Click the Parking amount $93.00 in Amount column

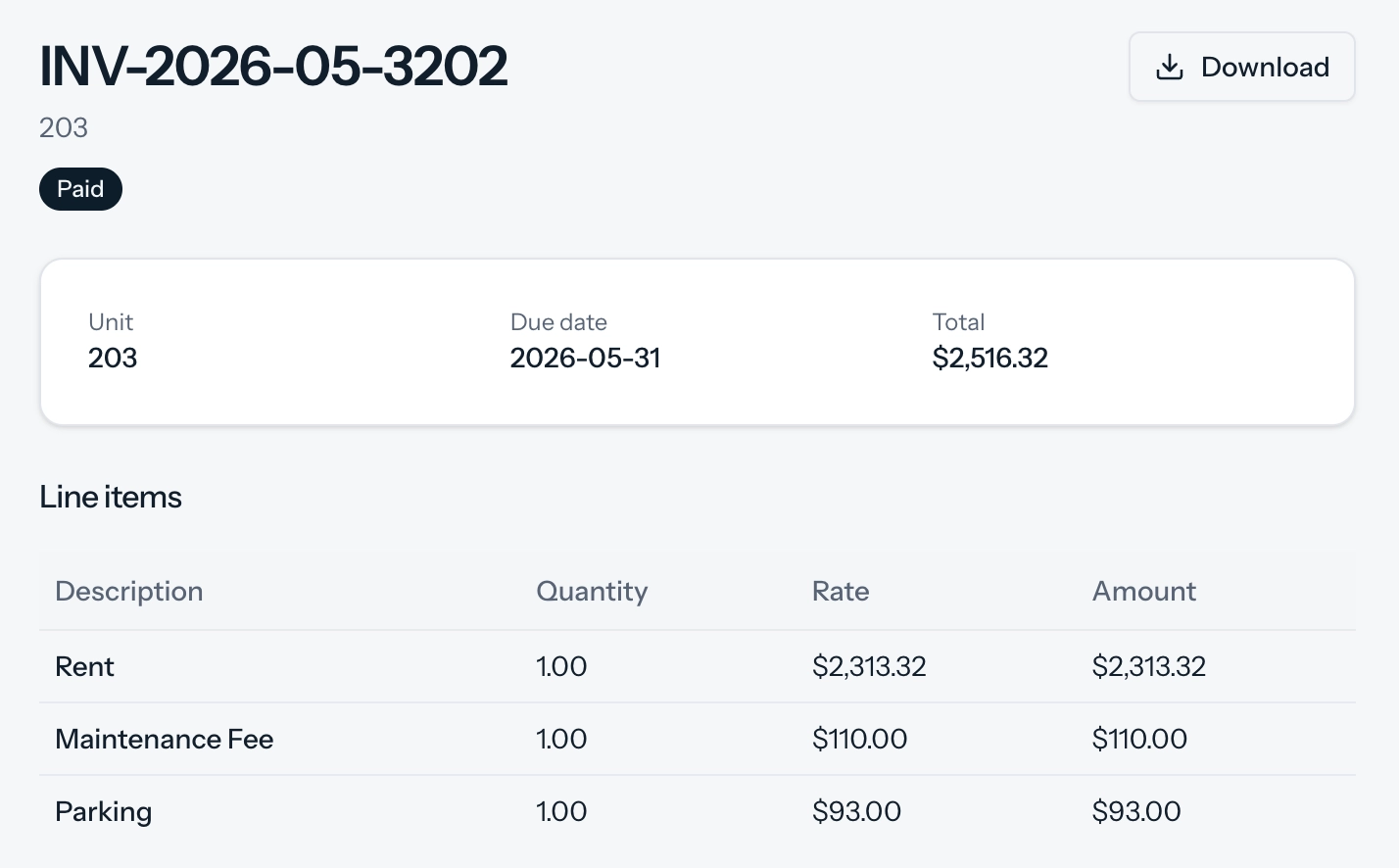point(1136,811)
